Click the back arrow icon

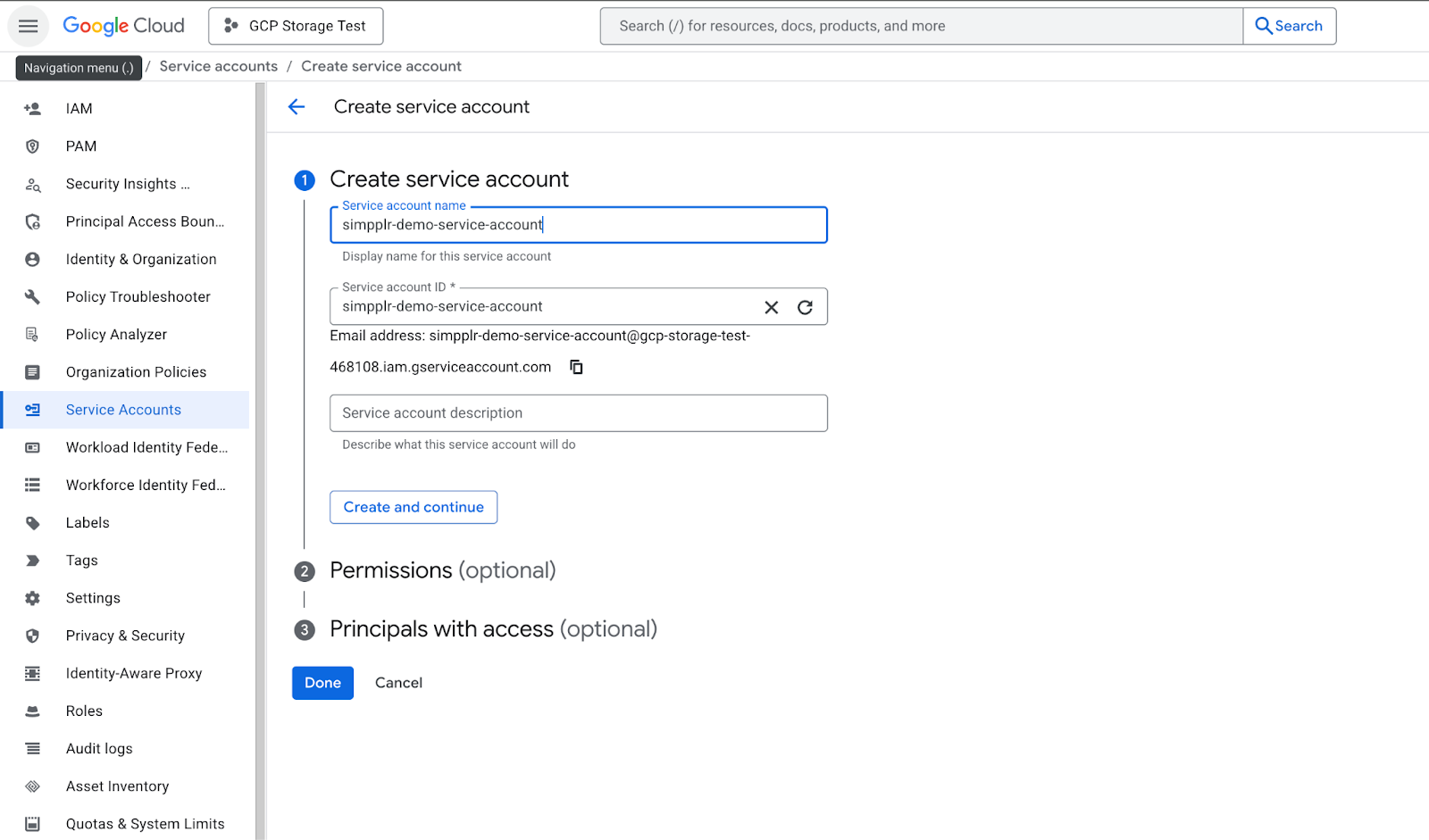[297, 107]
